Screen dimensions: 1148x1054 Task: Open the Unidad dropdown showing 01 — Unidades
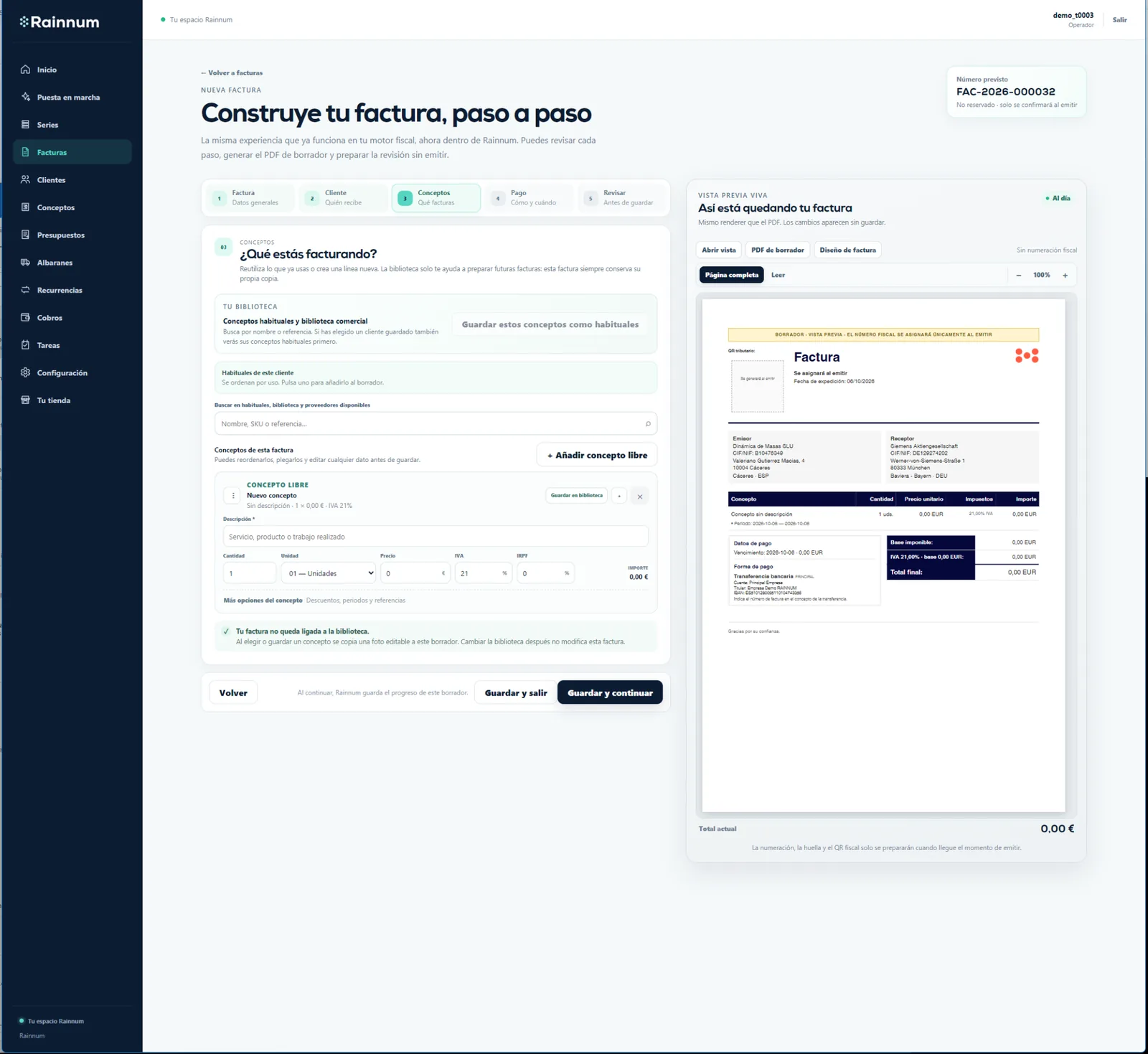(x=329, y=573)
